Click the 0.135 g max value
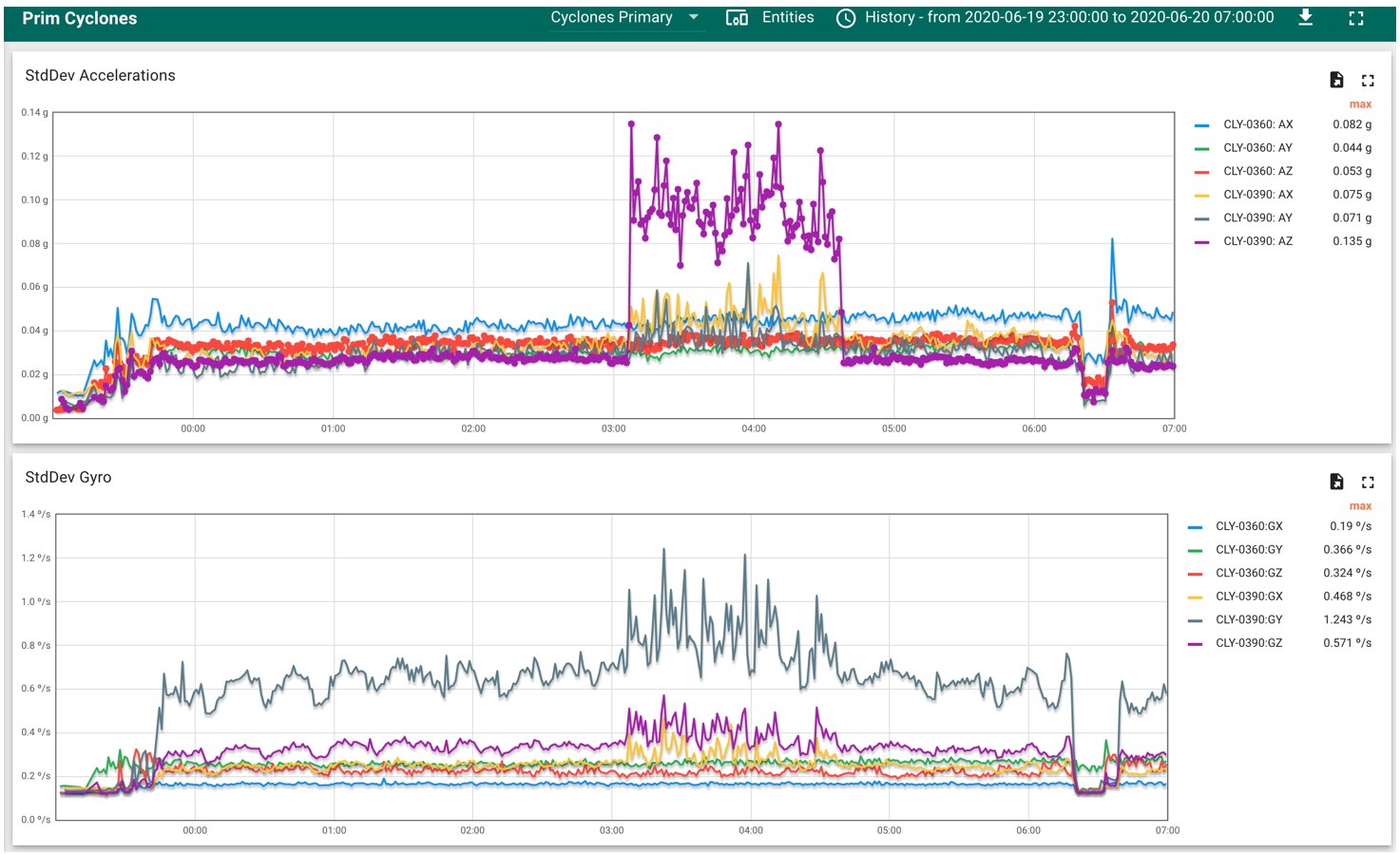1400x854 pixels. point(1352,241)
